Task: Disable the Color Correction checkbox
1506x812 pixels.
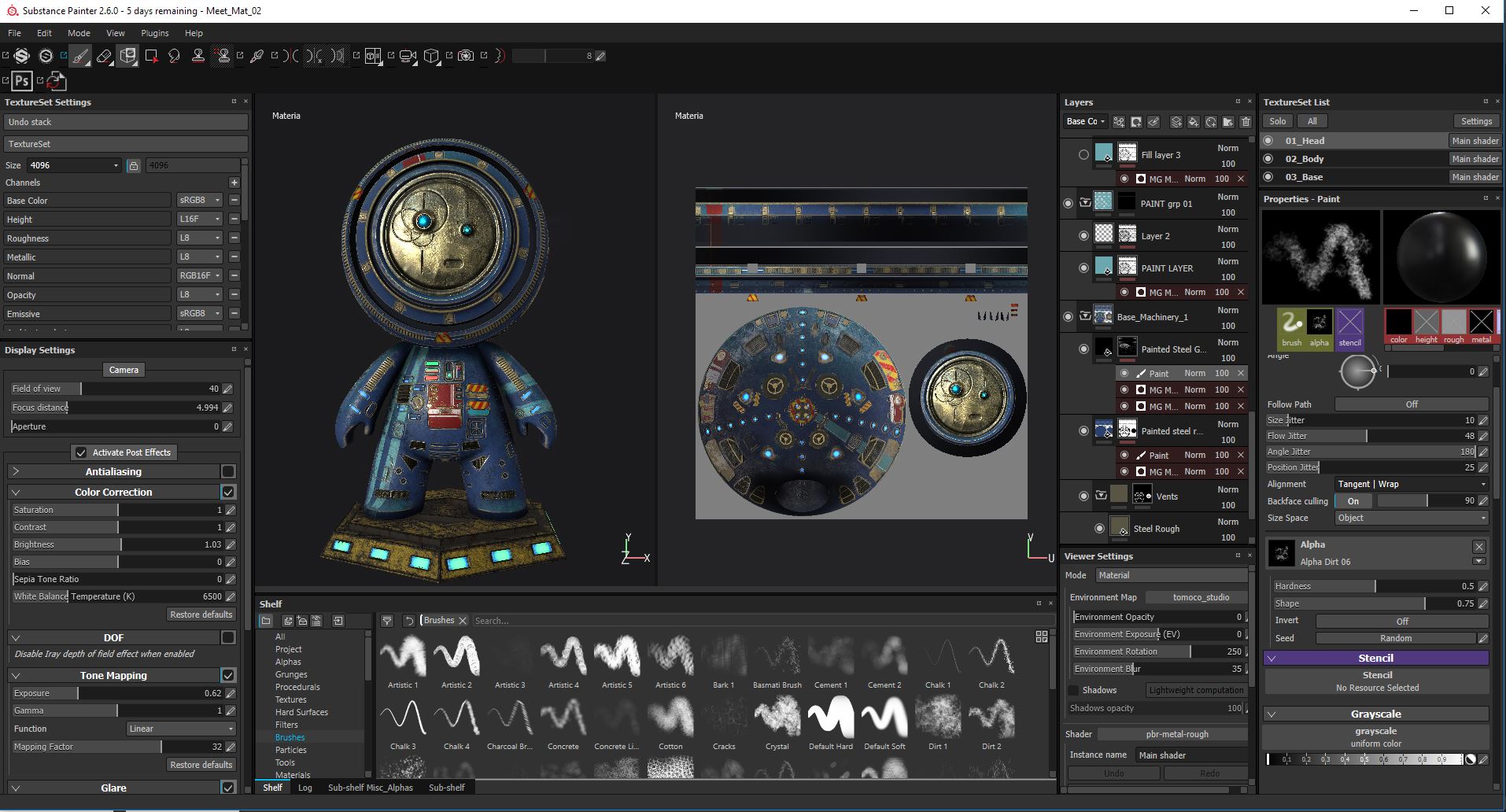Action: pyautogui.click(x=228, y=492)
